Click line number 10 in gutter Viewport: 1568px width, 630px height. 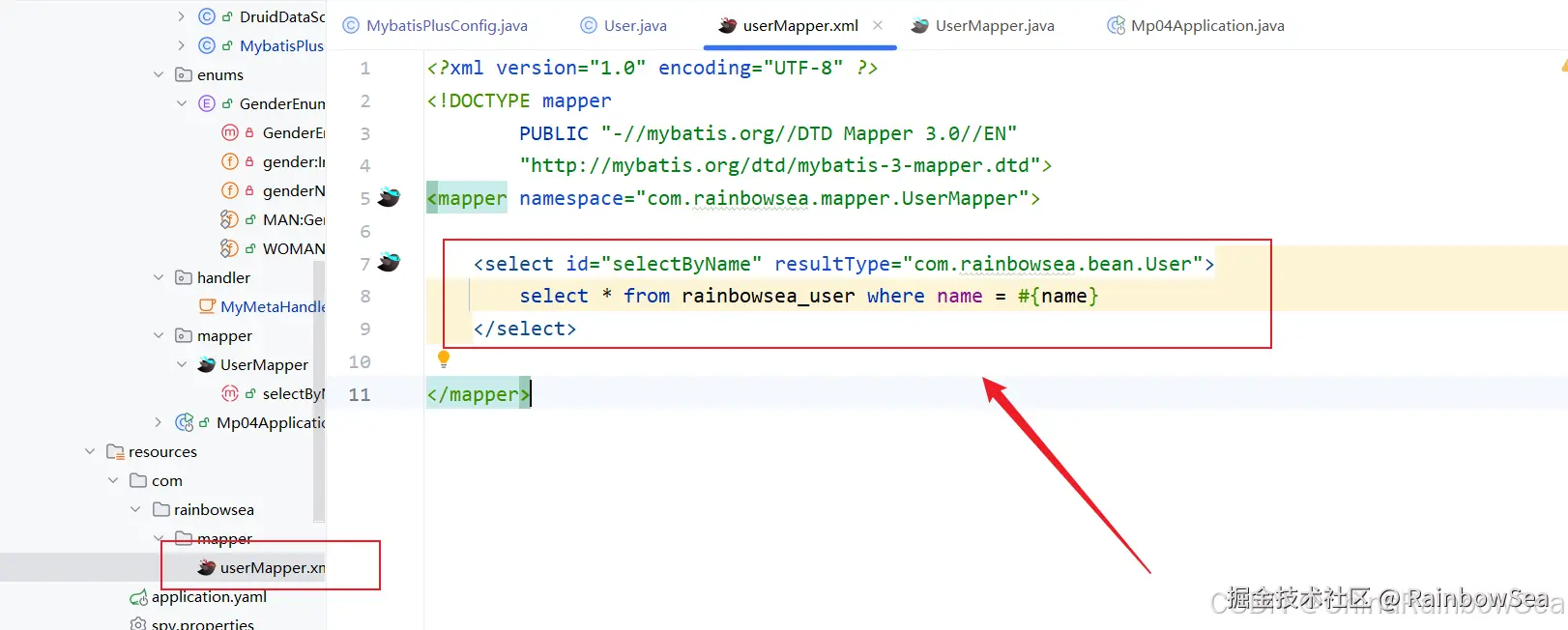pos(360,361)
